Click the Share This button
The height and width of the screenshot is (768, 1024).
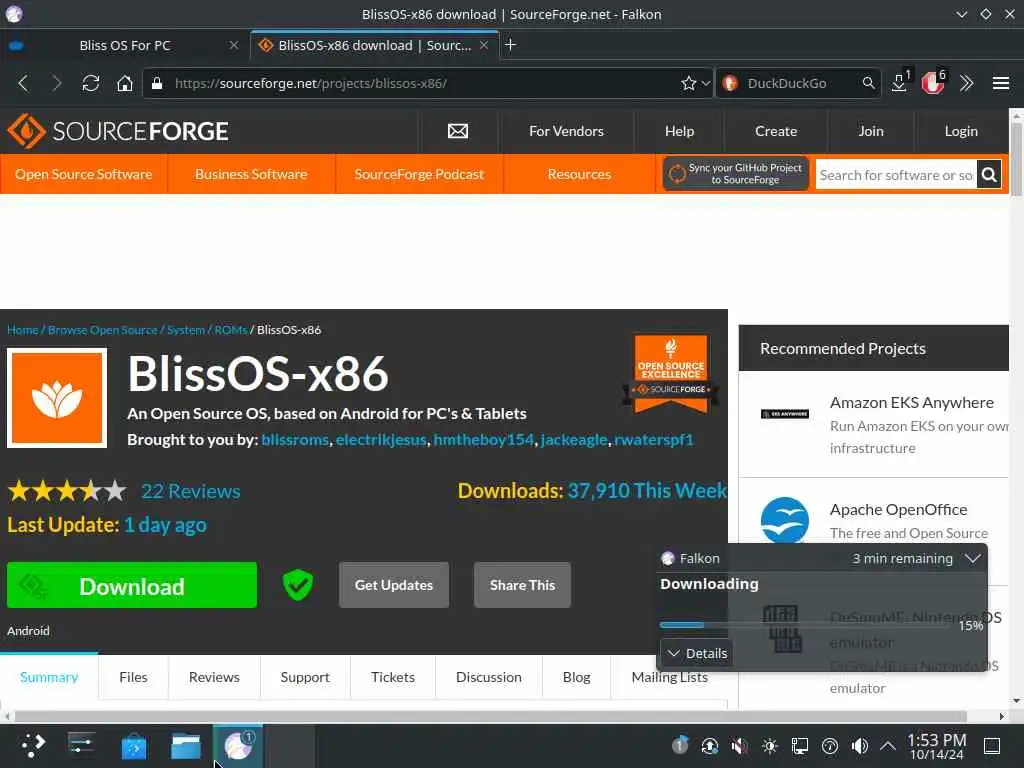522,585
